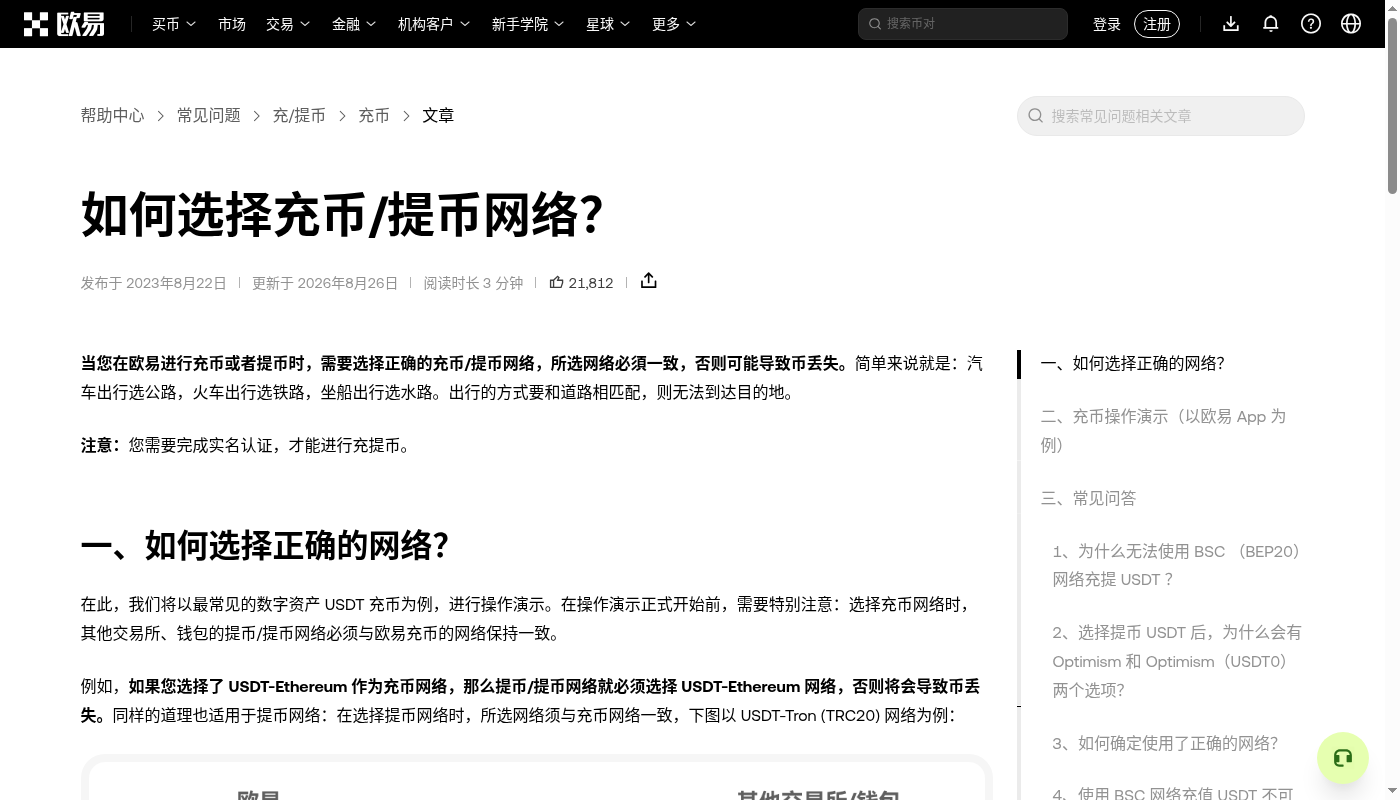
Task: Open the 市场 menu item
Action: [232, 24]
